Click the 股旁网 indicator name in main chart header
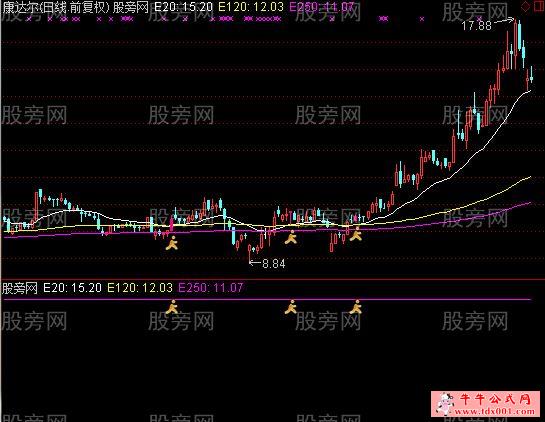Viewport: 545px width, 422px height. coord(131,7)
